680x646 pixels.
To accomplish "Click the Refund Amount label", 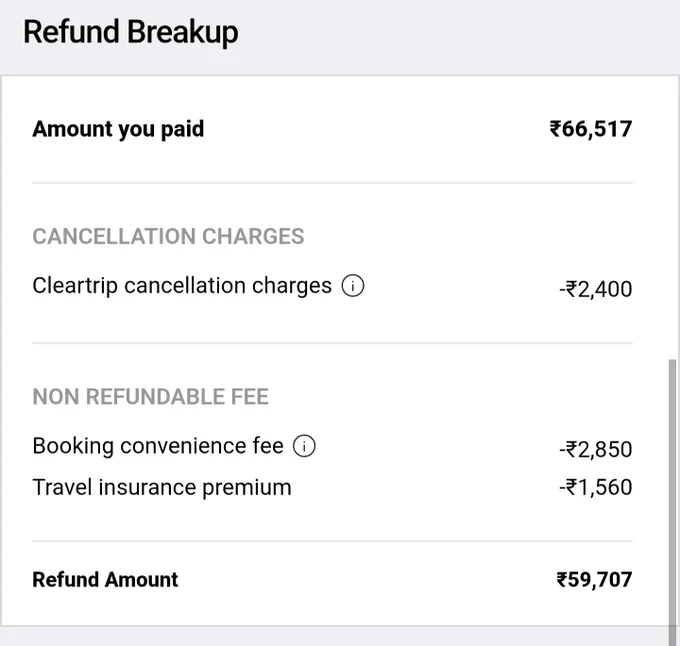I will tap(105, 580).
